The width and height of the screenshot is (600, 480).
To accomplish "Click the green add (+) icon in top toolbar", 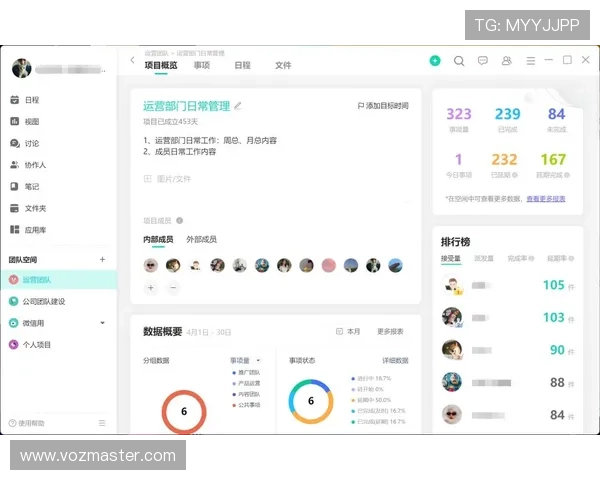I will pos(435,61).
